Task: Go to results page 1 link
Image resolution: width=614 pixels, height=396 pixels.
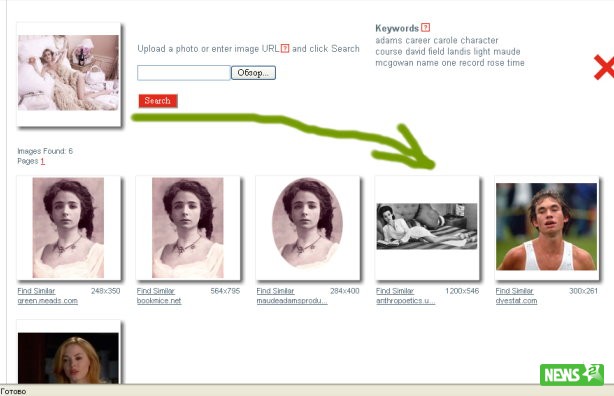Action: (42, 161)
